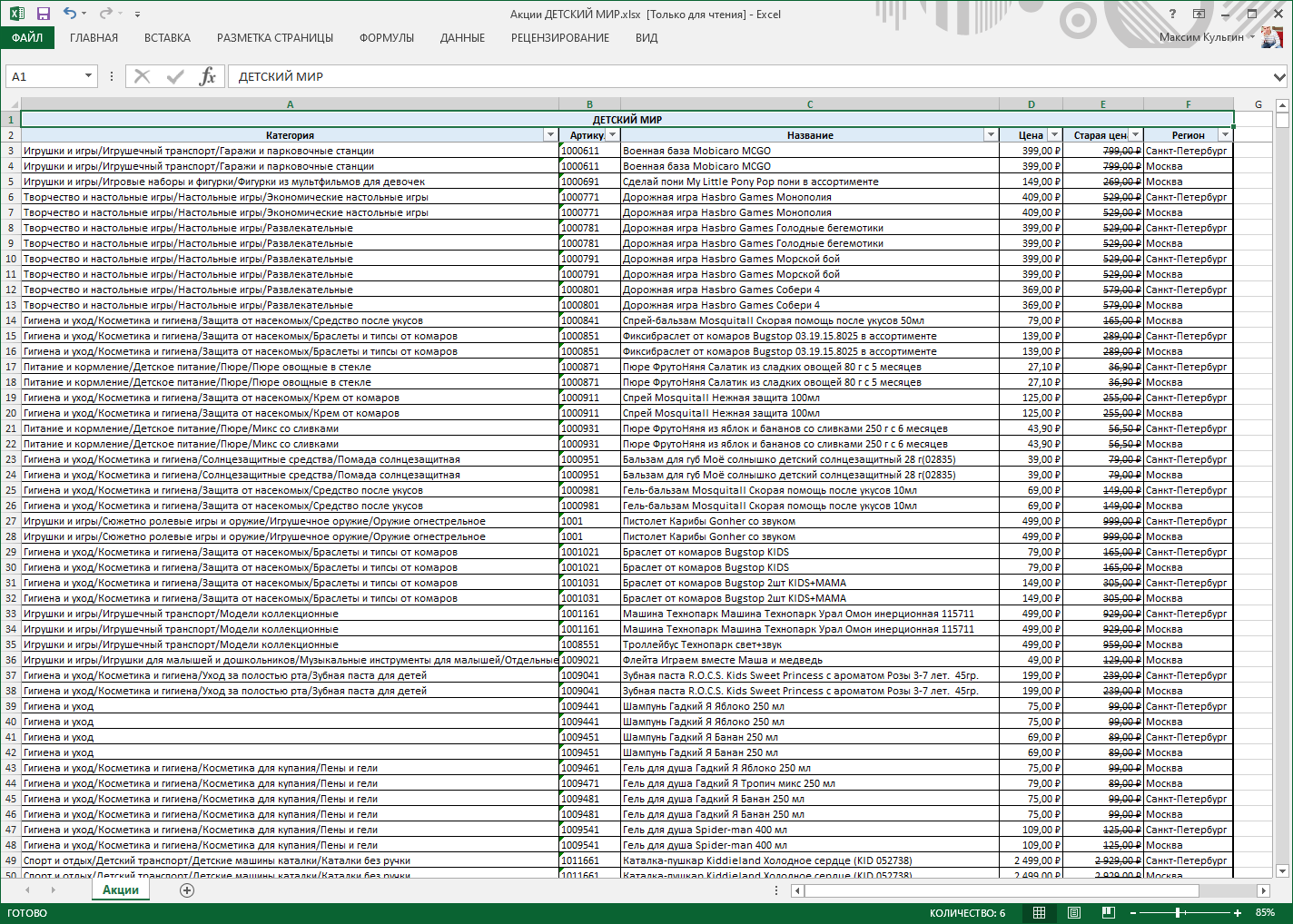Click the Name Box showing A1
The width and height of the screenshot is (1293, 924).
[44, 76]
